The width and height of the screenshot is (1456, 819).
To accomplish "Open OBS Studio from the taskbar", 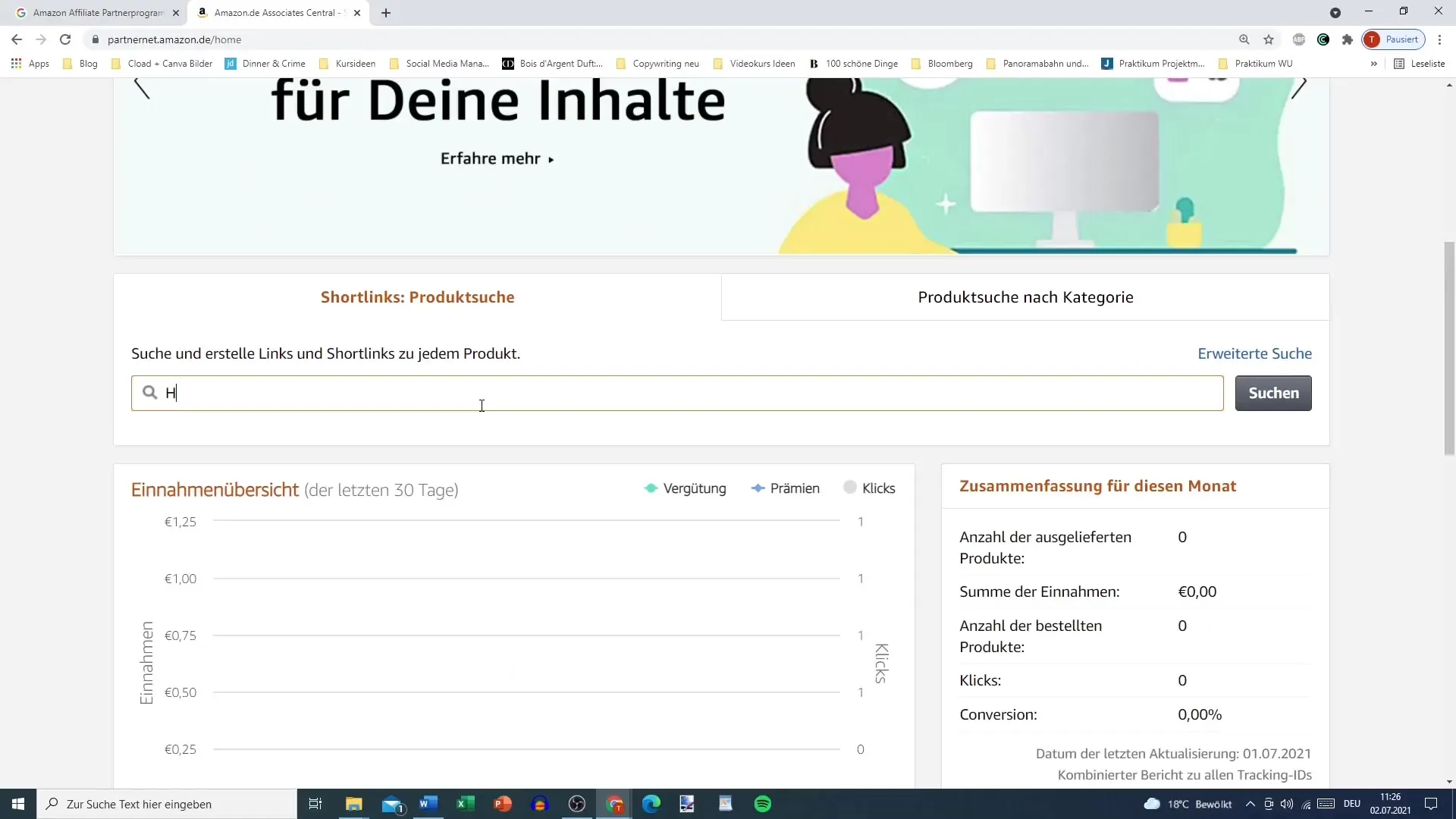I will [577, 804].
